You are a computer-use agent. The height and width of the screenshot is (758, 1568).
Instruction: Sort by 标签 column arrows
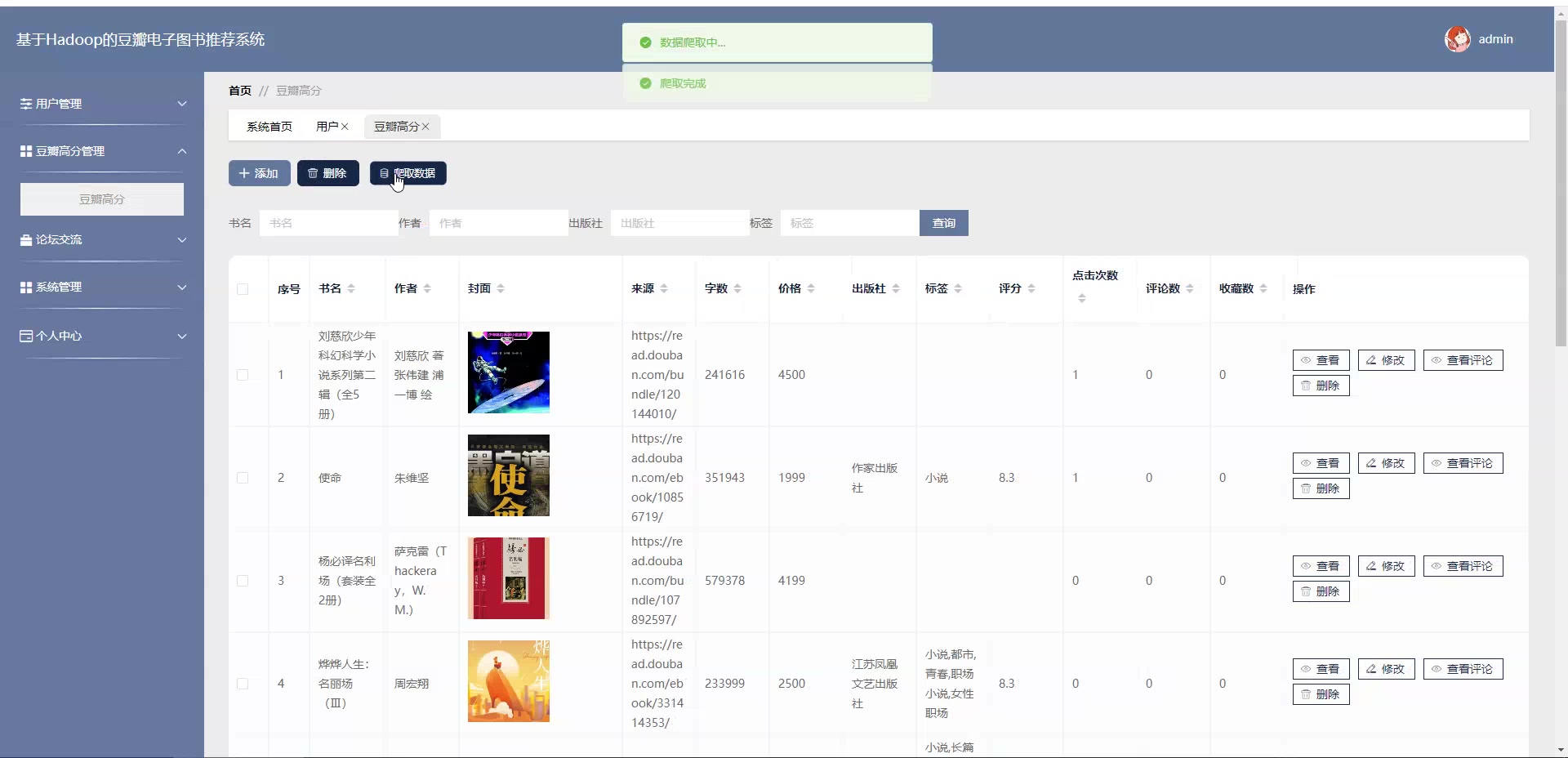point(958,288)
